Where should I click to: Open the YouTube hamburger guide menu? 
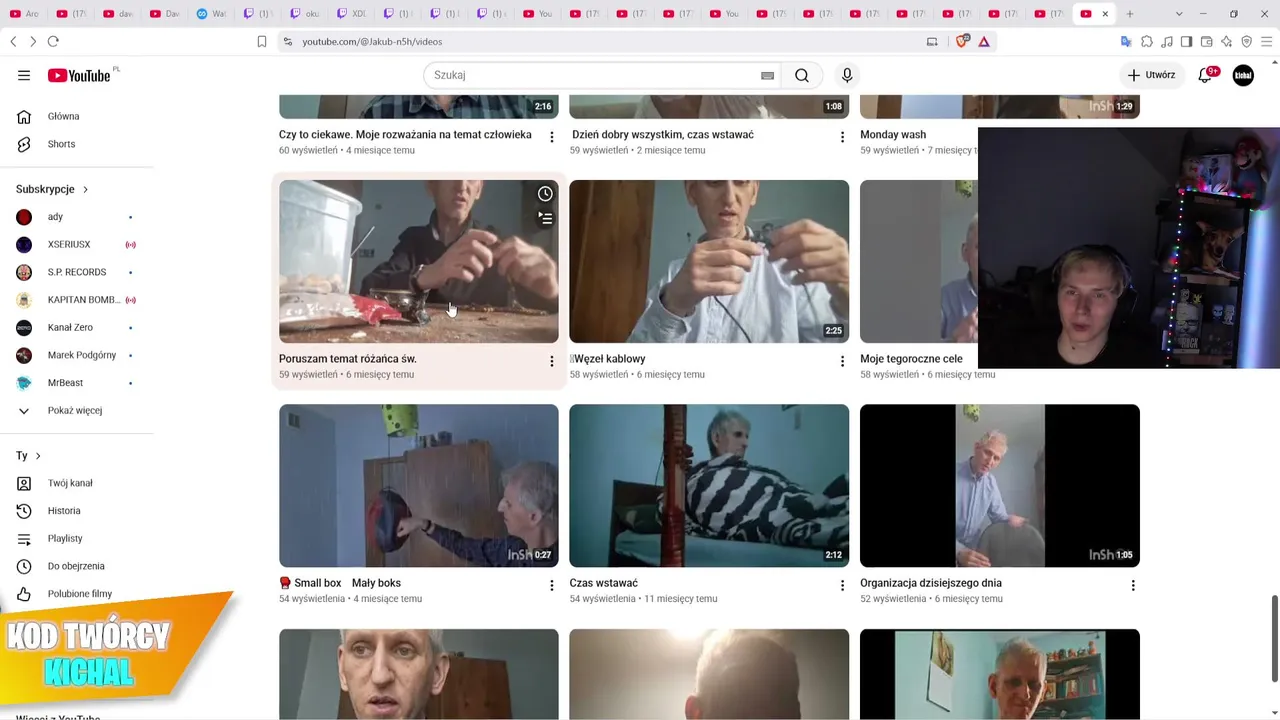[24, 75]
